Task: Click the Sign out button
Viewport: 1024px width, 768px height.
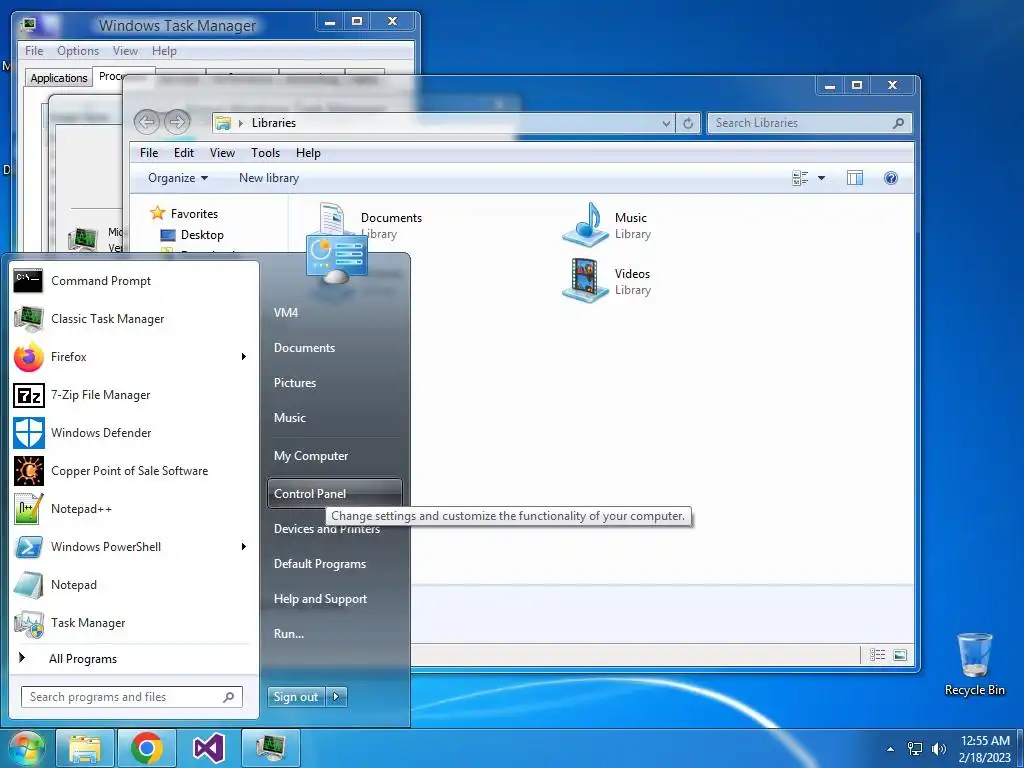Action: [x=296, y=697]
